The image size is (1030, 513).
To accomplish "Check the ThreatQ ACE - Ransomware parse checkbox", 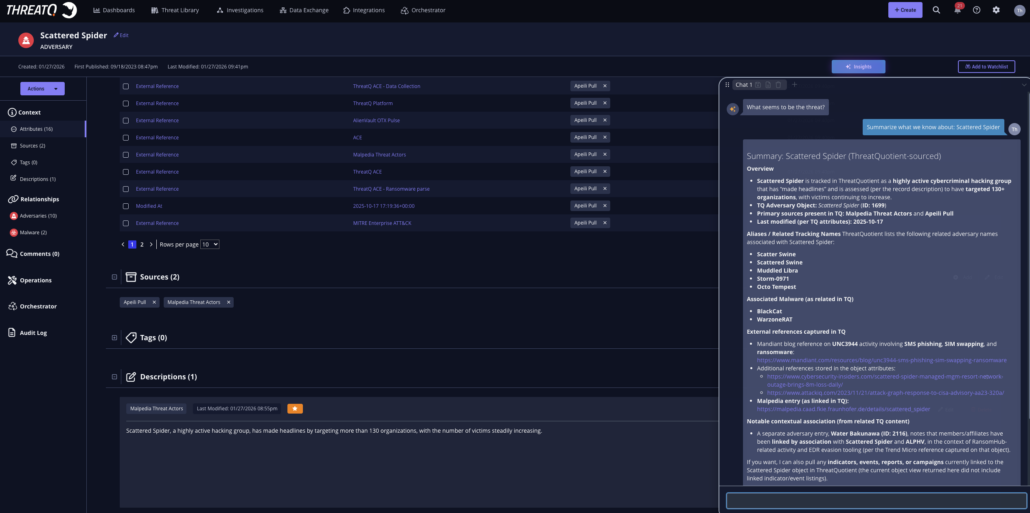I will click(x=125, y=189).
